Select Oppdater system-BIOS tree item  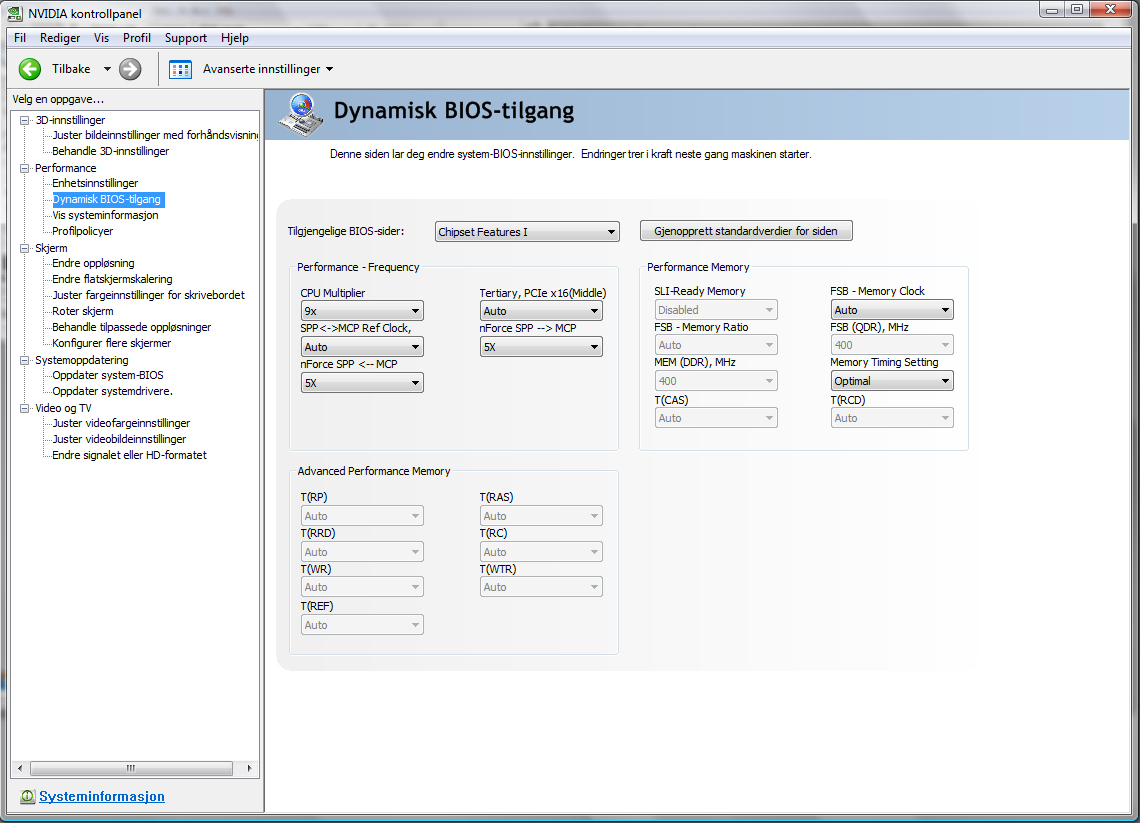[x=108, y=375]
